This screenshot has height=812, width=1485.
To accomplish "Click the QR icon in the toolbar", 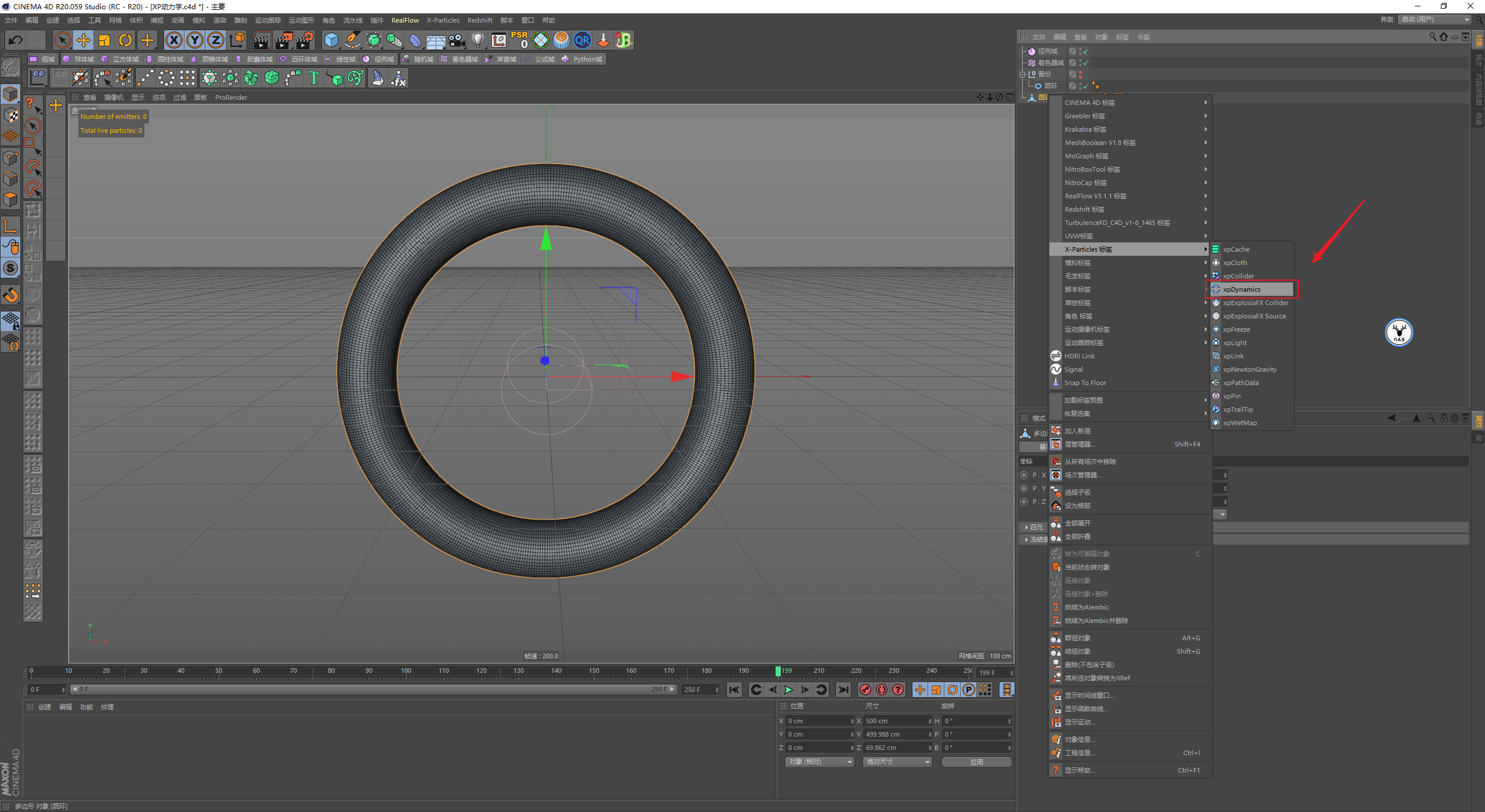I will [582, 40].
